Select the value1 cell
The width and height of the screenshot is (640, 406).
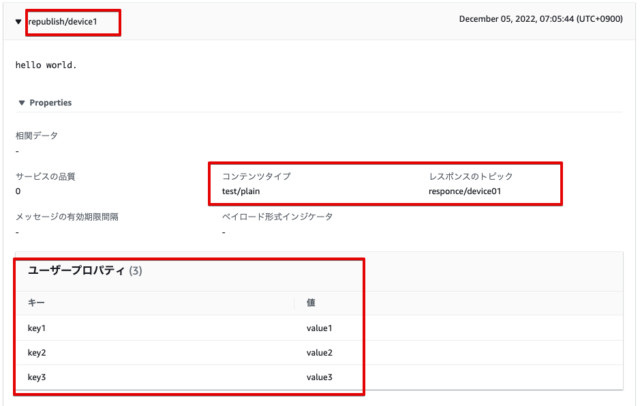320,328
